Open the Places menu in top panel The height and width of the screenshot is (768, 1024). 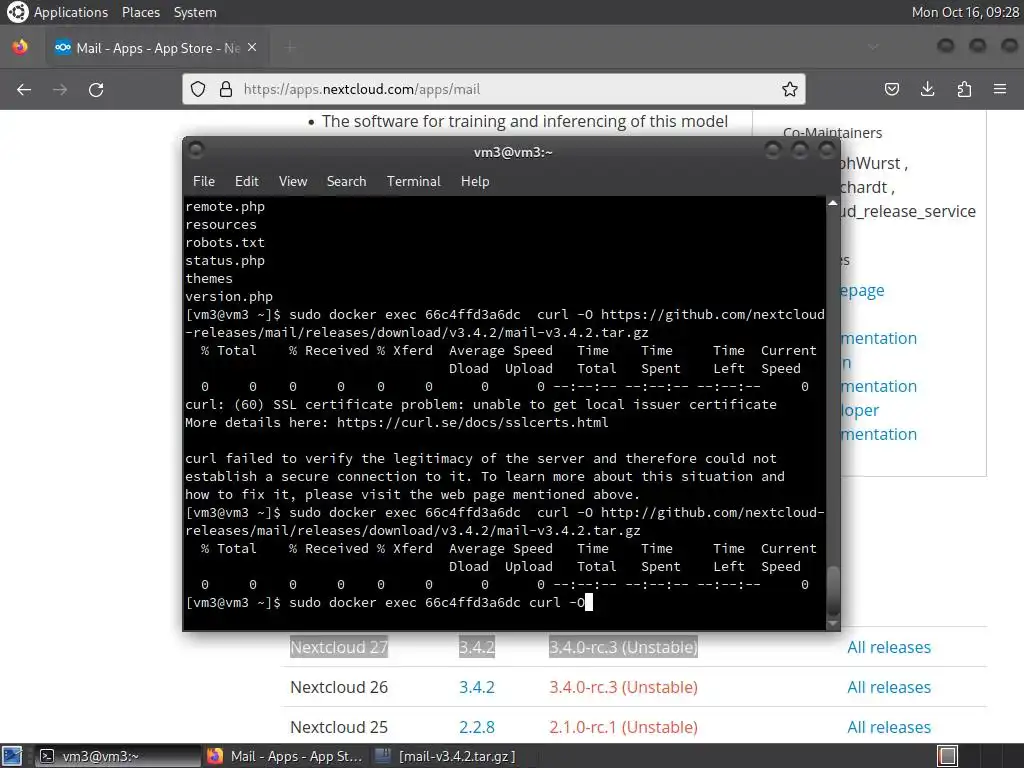click(141, 12)
